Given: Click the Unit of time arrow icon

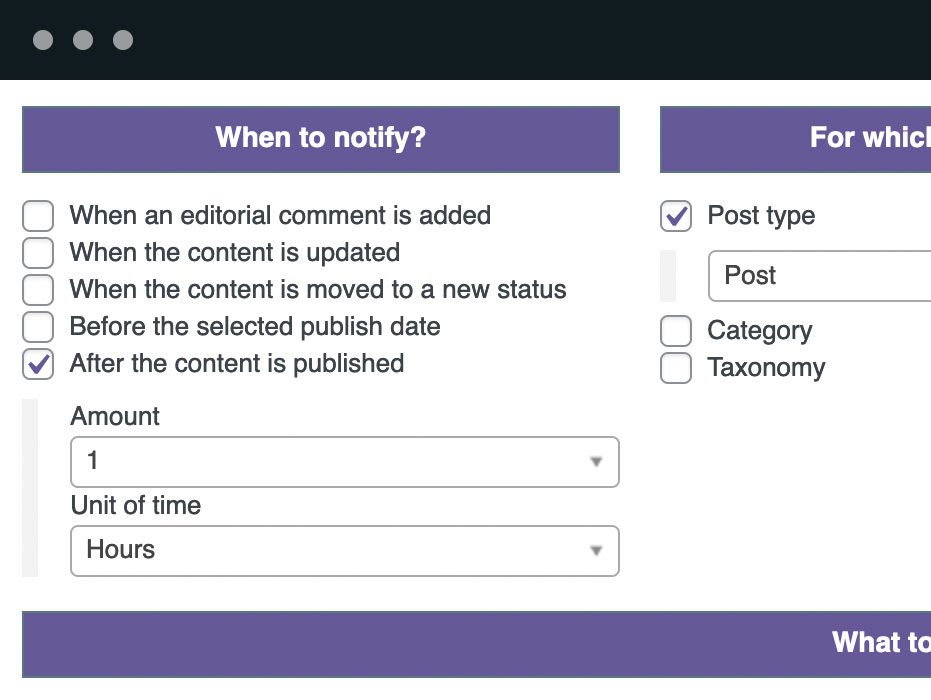Looking at the screenshot, I should [x=596, y=551].
